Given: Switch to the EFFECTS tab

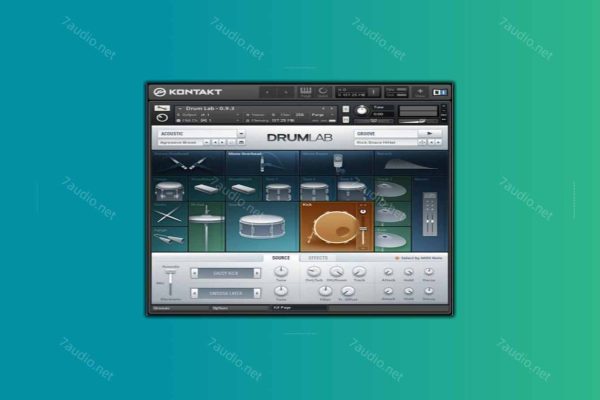Looking at the screenshot, I should (x=318, y=258).
